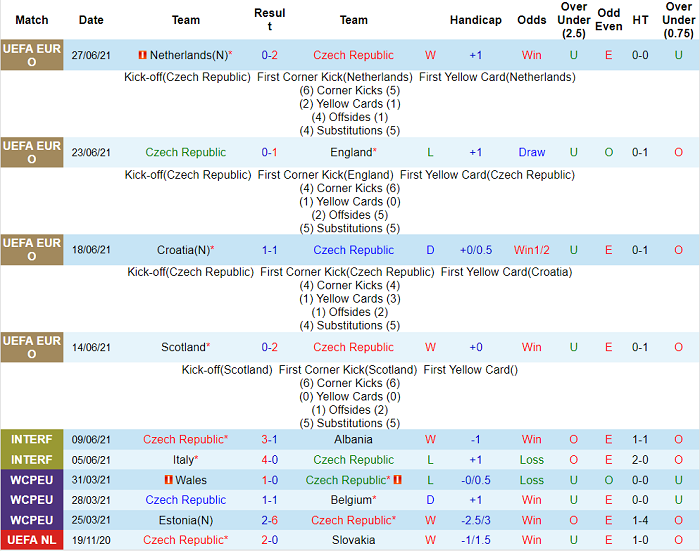Click the Match column header
Viewport: 700px width, 551px height.
(32, 20)
